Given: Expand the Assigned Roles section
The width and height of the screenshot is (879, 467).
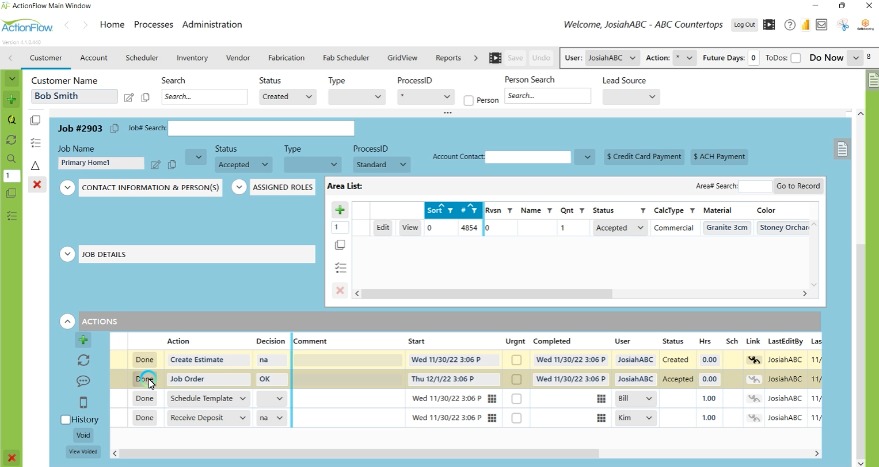Looking at the screenshot, I should [x=239, y=187].
